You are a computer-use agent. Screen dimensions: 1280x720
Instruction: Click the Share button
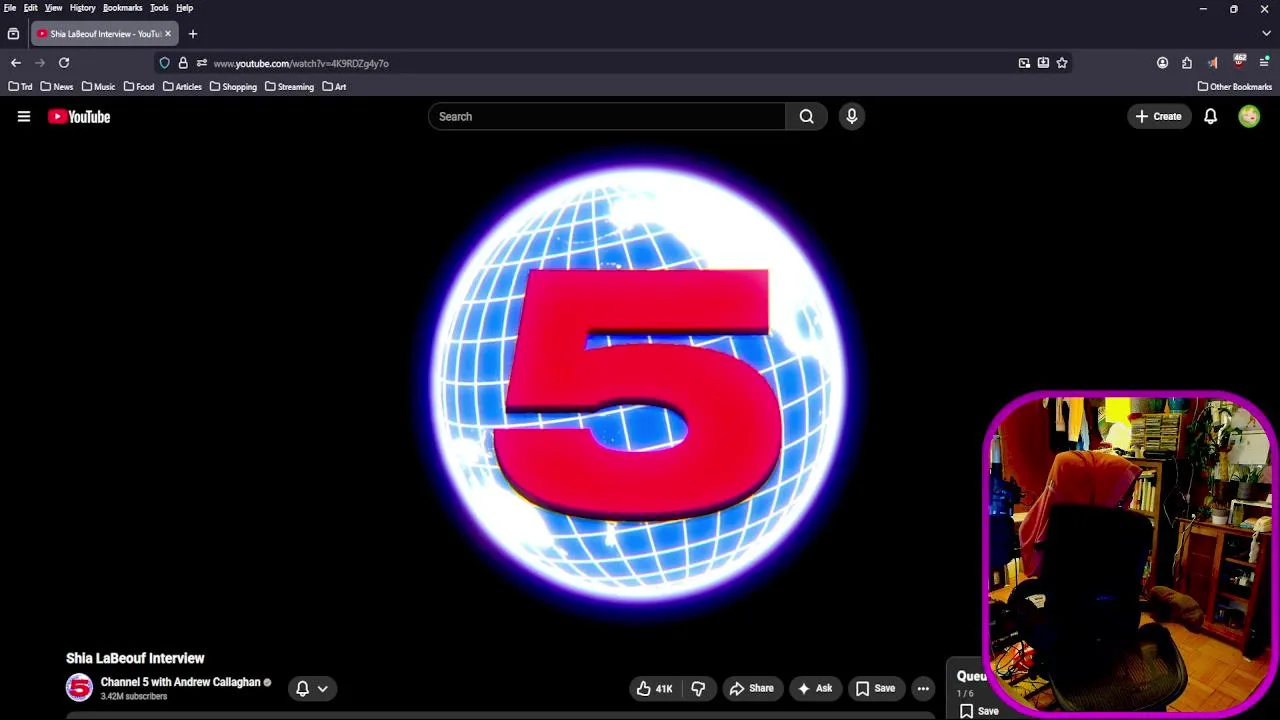click(751, 688)
